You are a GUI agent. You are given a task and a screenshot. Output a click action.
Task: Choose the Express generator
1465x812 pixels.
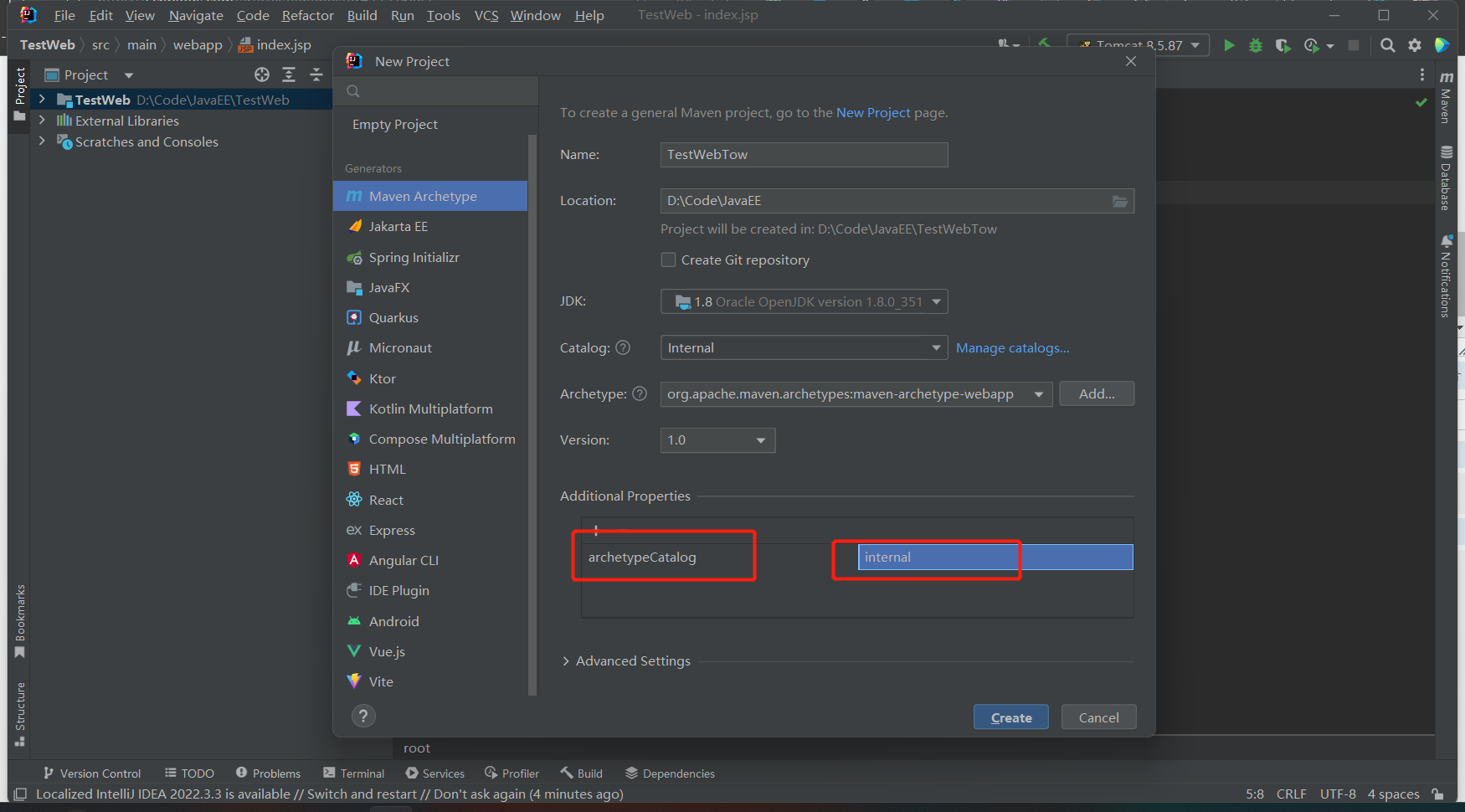pyautogui.click(x=430, y=530)
